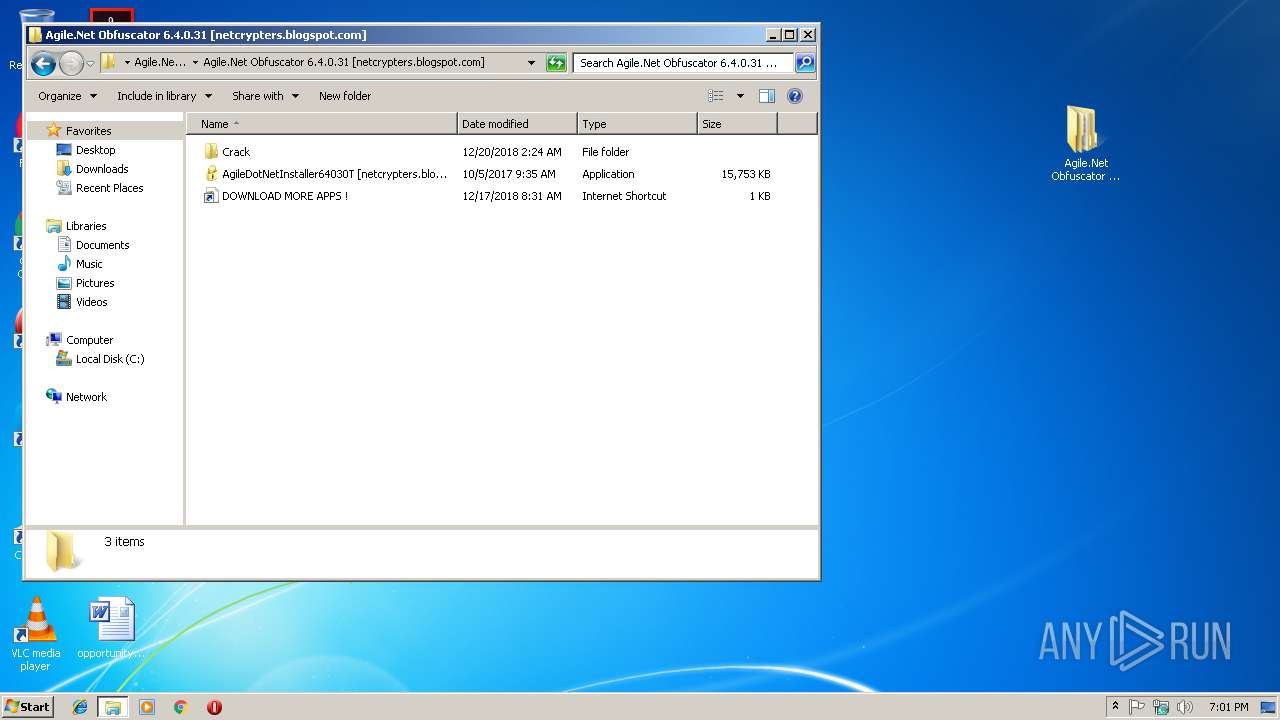Sort by the Size column header
Screen dimensions: 1280x720
(x=737, y=124)
